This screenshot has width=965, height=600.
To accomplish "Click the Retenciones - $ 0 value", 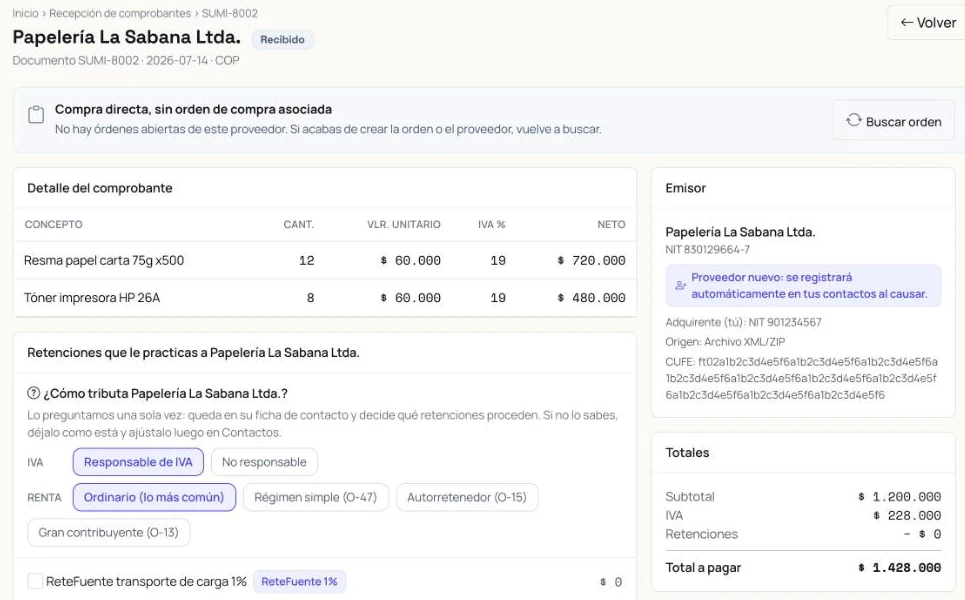I will [922, 534].
